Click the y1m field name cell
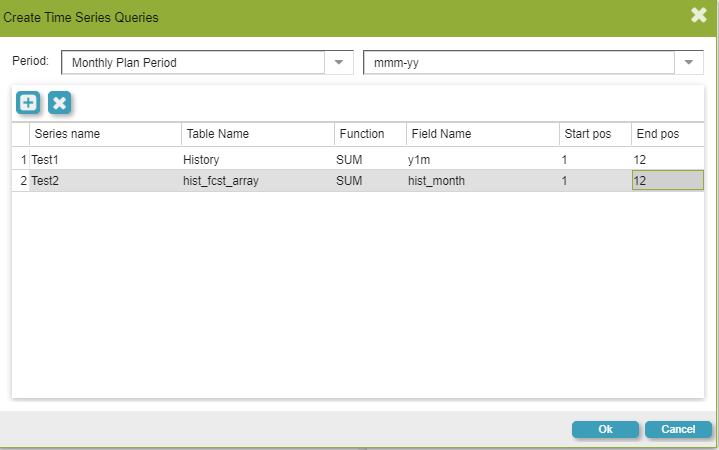 [481, 158]
